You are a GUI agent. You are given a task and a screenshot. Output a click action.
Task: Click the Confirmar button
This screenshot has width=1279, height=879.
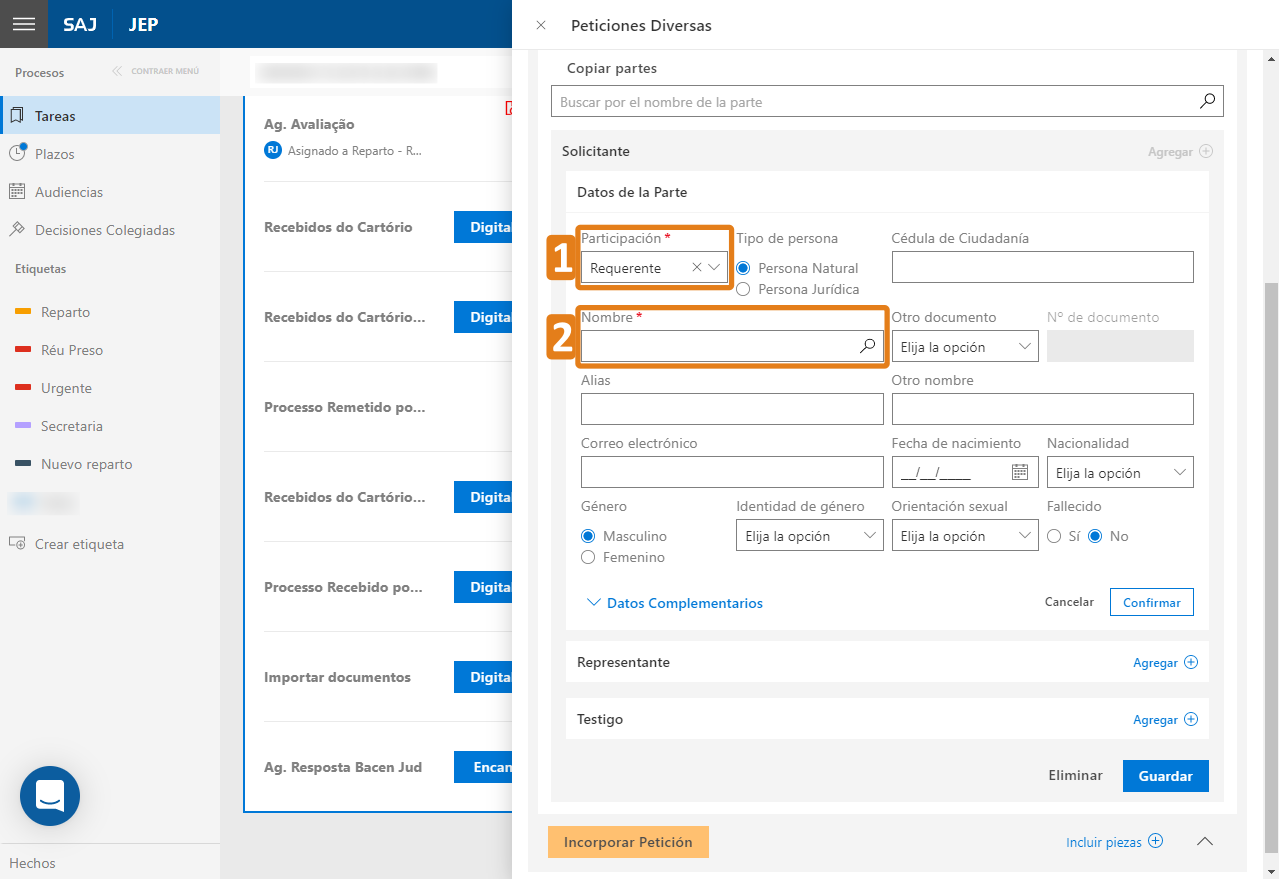[x=1151, y=602]
